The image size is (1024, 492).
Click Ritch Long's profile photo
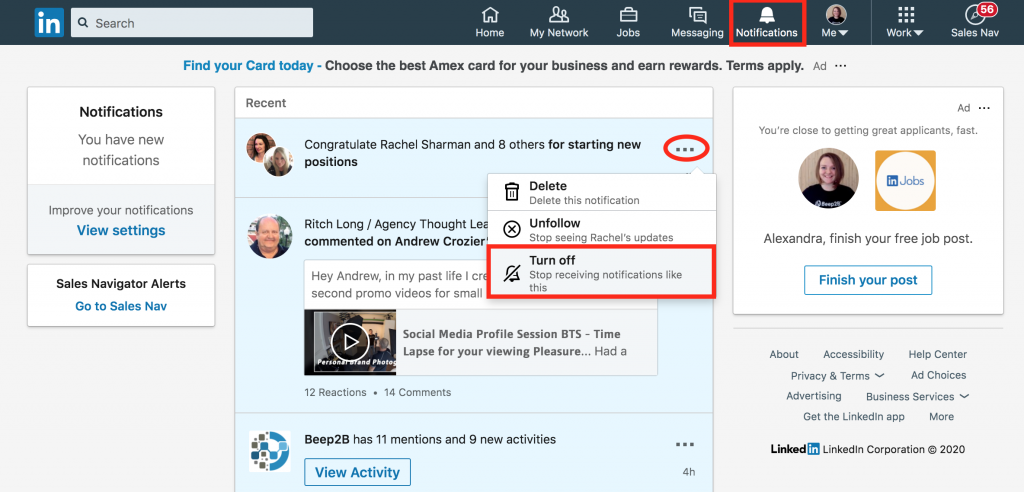tap(270, 237)
